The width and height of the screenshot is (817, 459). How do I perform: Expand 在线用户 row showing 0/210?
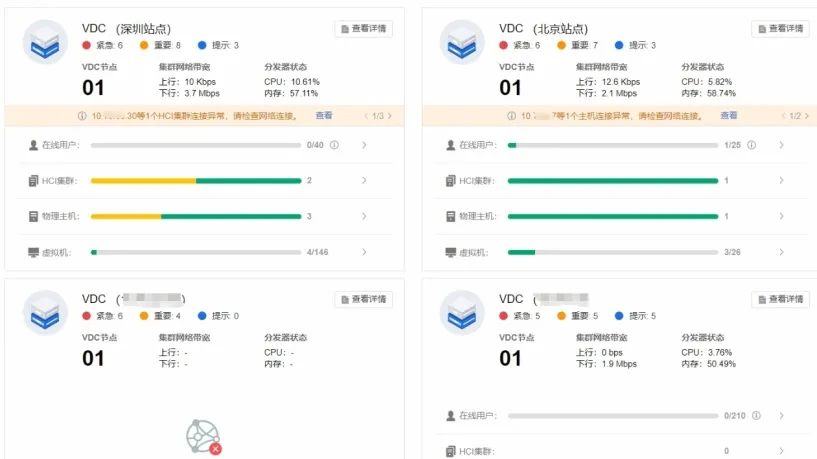781,415
